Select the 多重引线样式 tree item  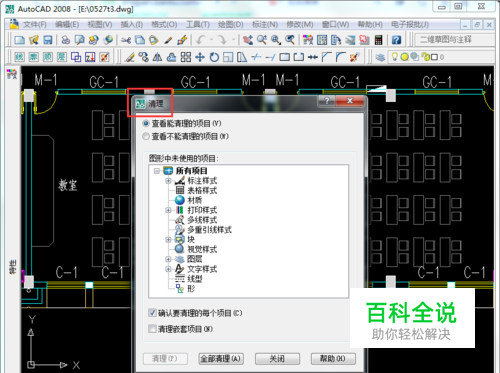click(209, 230)
